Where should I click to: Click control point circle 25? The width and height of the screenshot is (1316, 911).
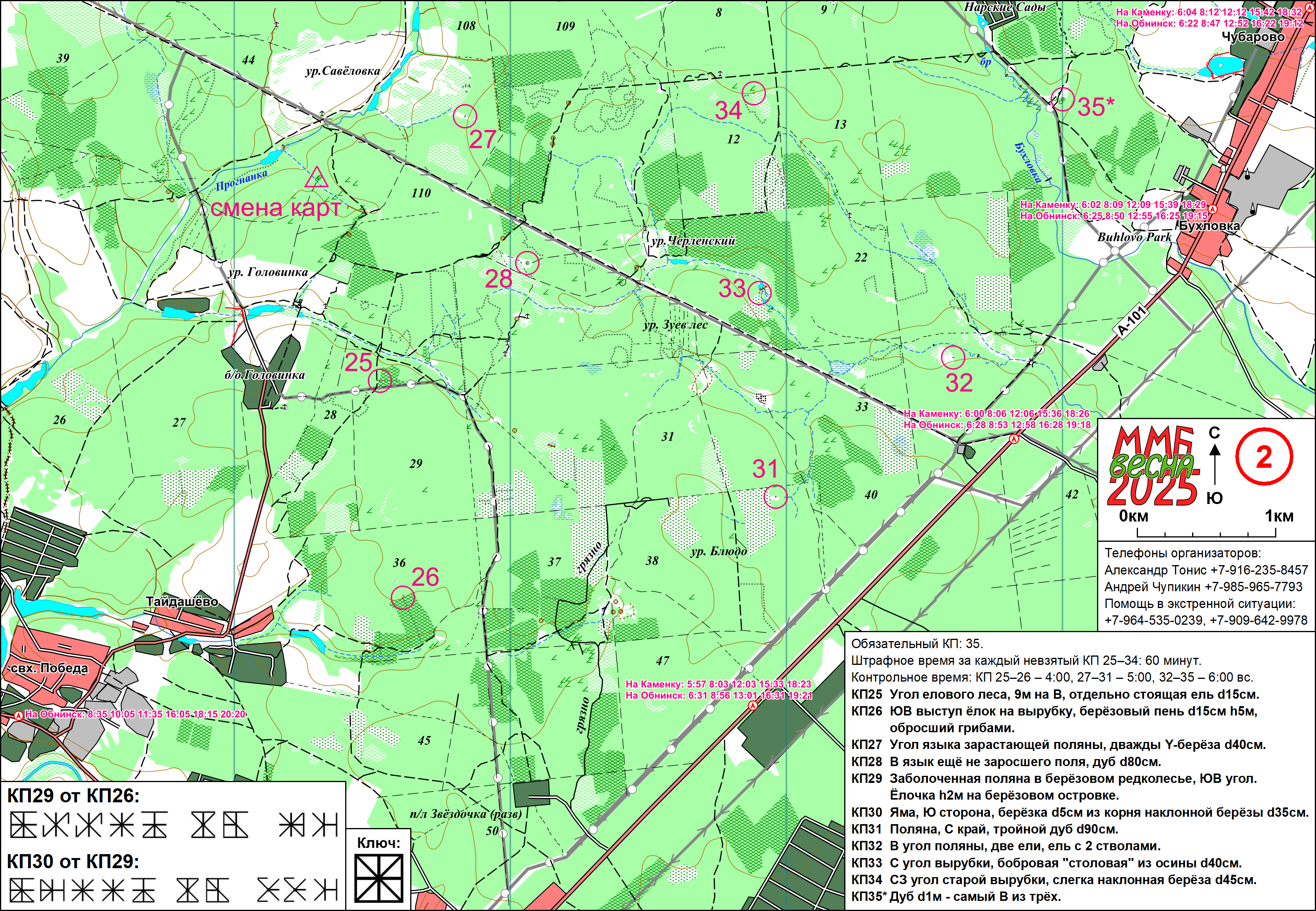coord(380,380)
